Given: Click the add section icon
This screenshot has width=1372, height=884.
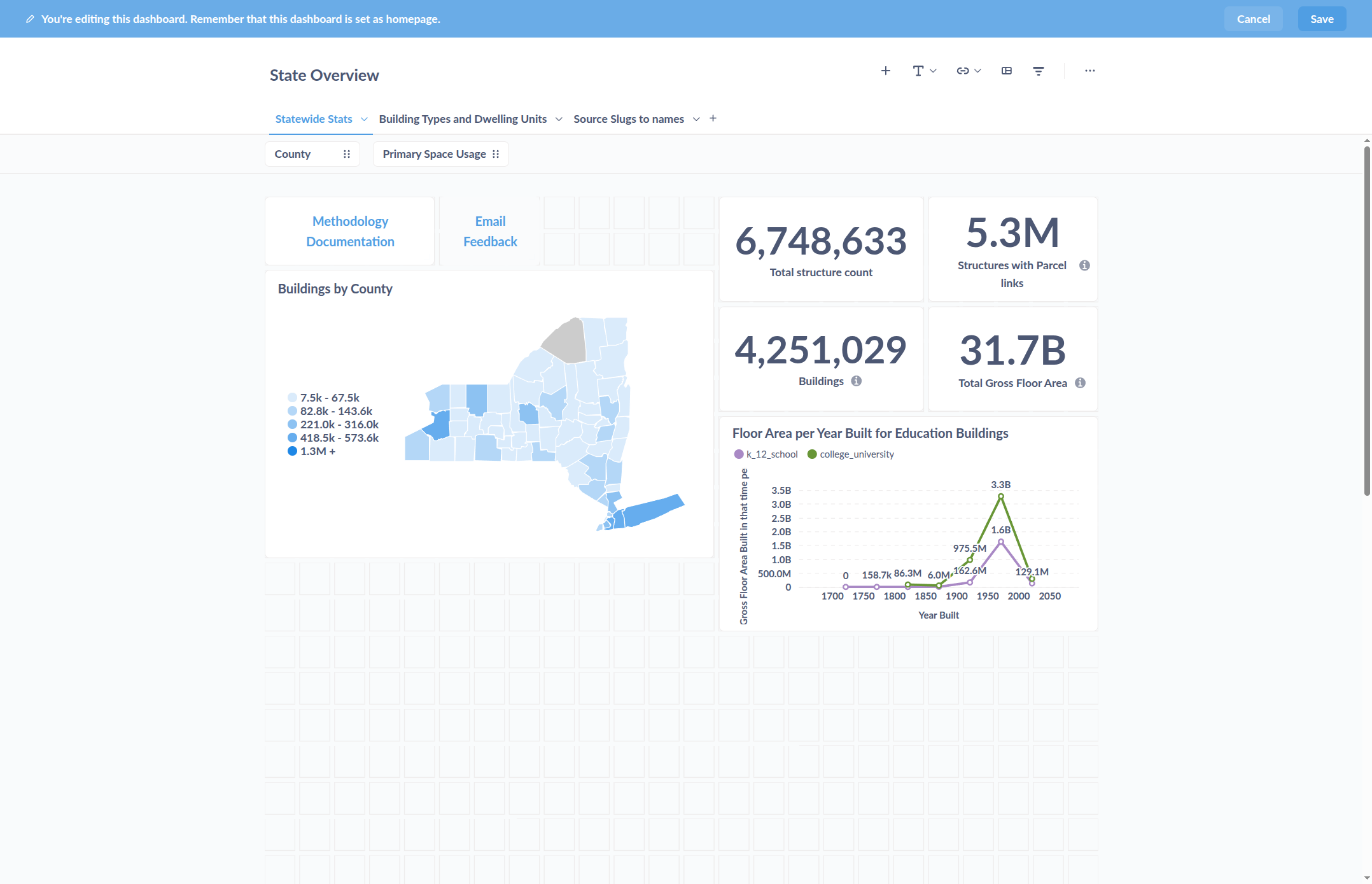Looking at the screenshot, I should click(1006, 71).
